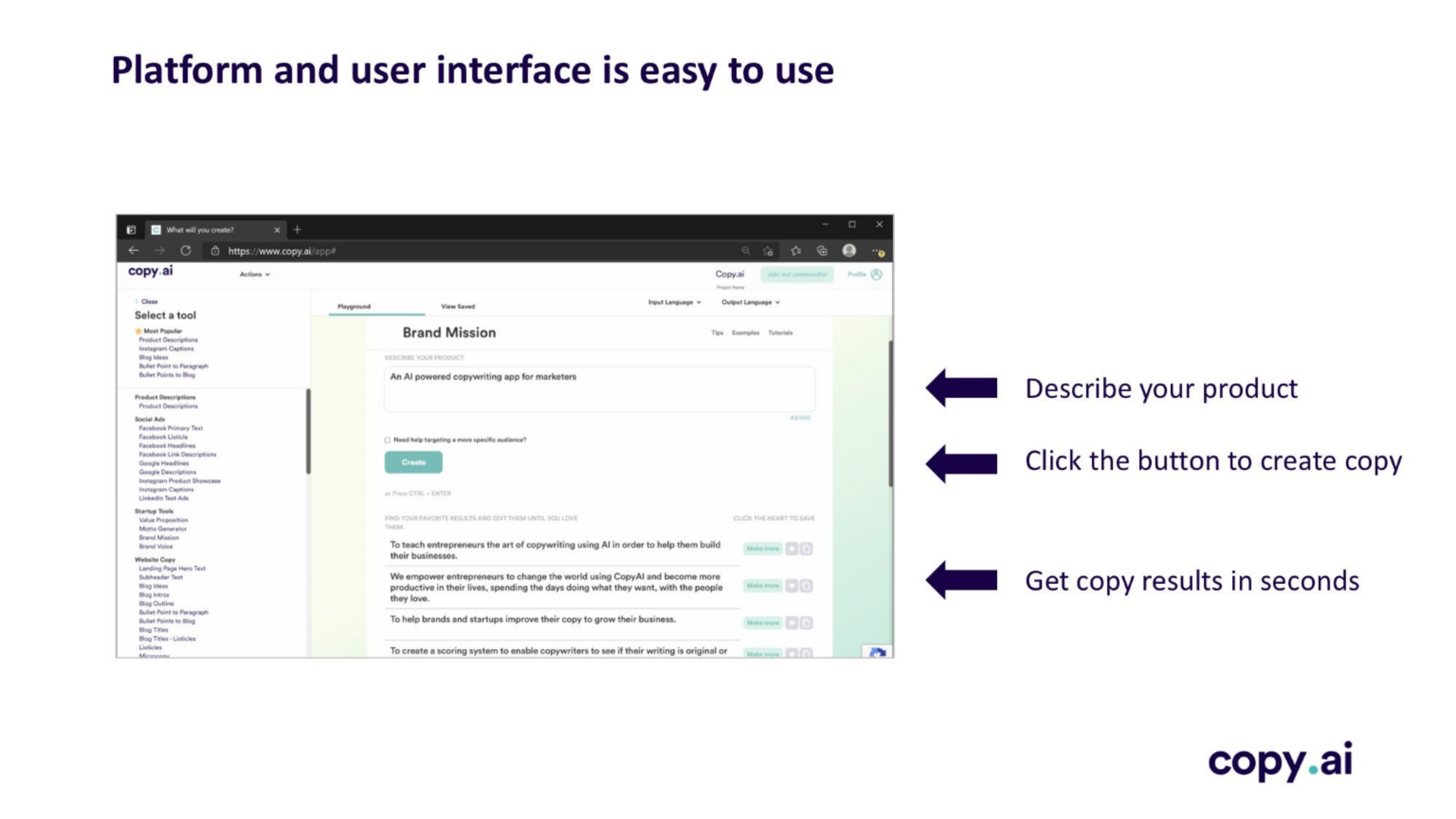Expand the Output Language dropdown
Image resolution: width=1456 pixels, height=819 pixels.
(x=750, y=302)
